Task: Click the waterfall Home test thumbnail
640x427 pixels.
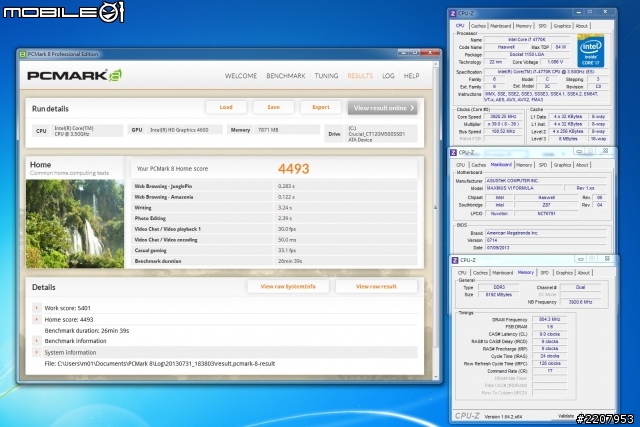Action: click(75, 224)
